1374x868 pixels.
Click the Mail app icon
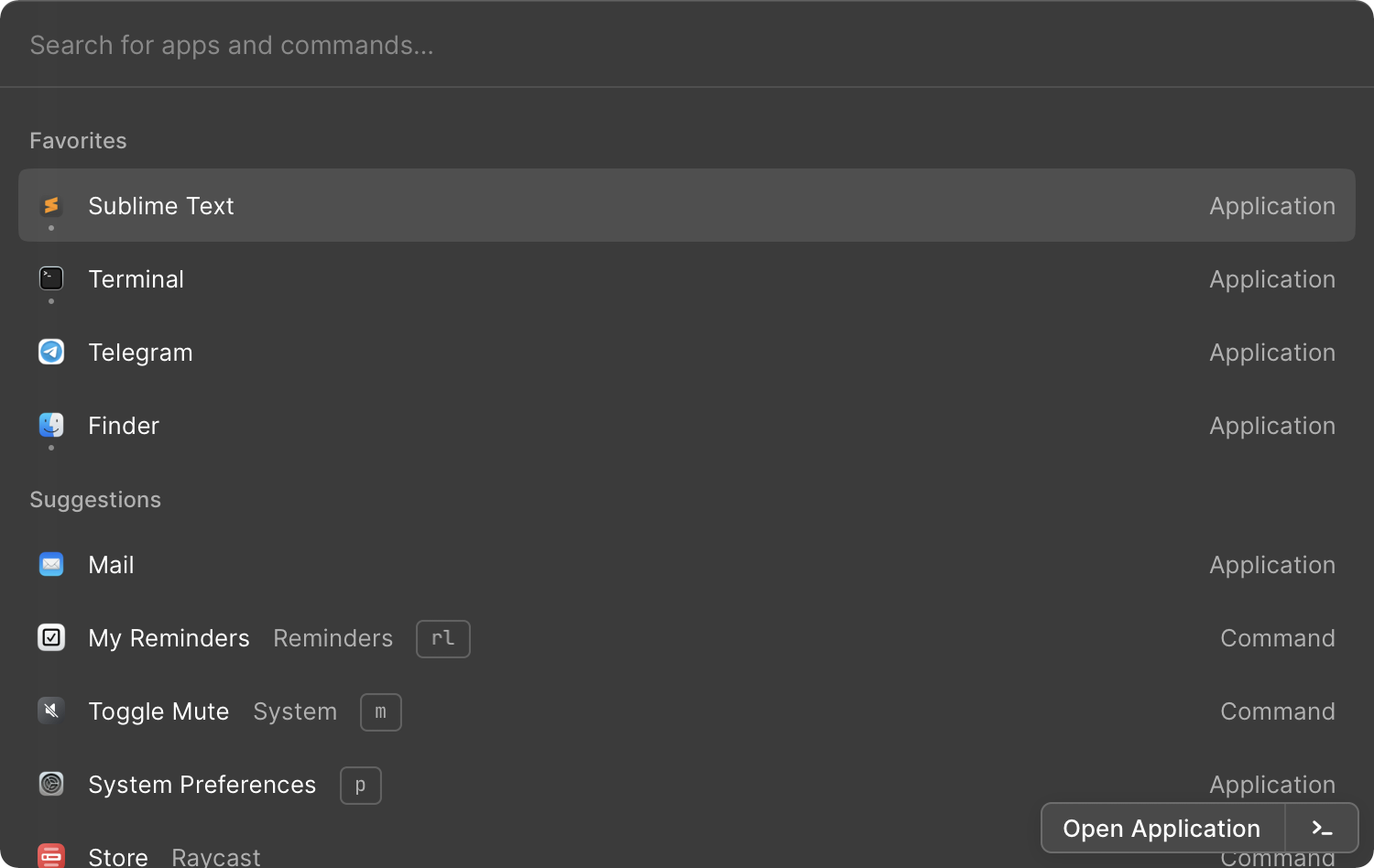[51, 564]
